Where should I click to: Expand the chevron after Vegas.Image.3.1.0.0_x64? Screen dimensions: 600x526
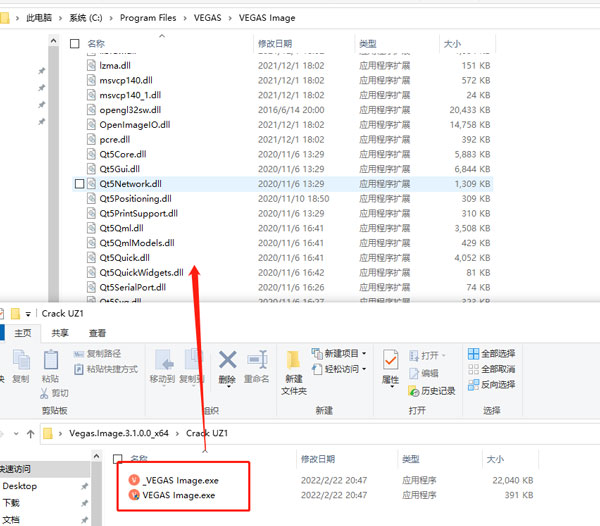pyautogui.click(x=177, y=433)
